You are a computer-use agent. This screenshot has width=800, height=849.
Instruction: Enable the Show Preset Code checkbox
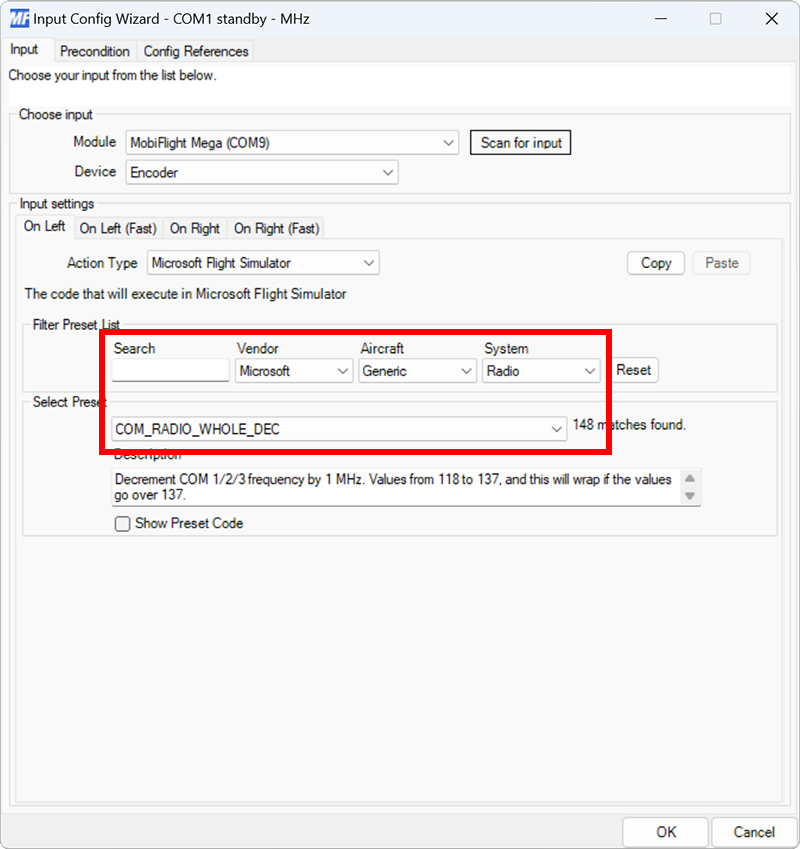(x=122, y=523)
